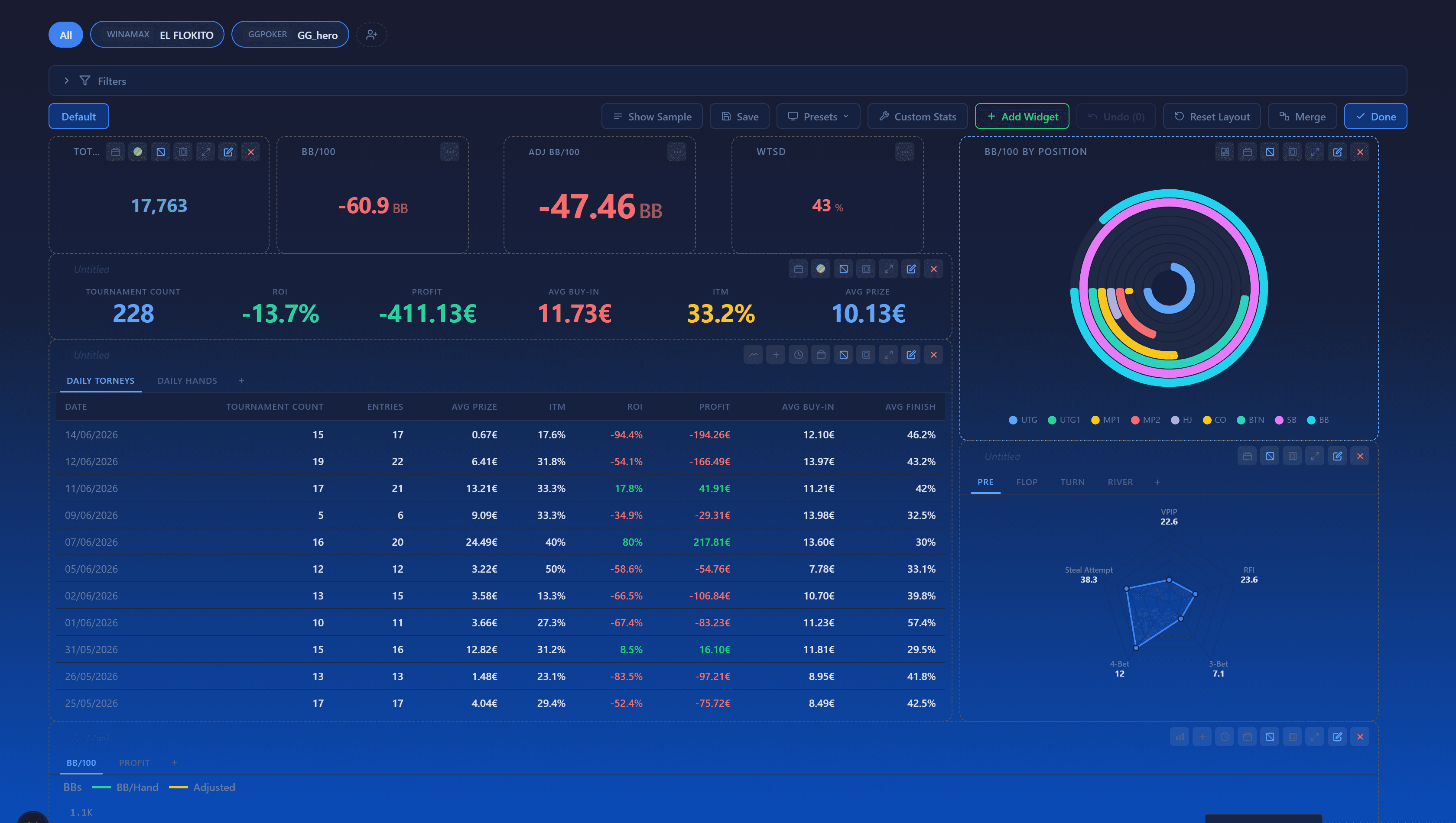Finish editing with the Done button
Image resolution: width=1456 pixels, height=823 pixels.
1376,117
